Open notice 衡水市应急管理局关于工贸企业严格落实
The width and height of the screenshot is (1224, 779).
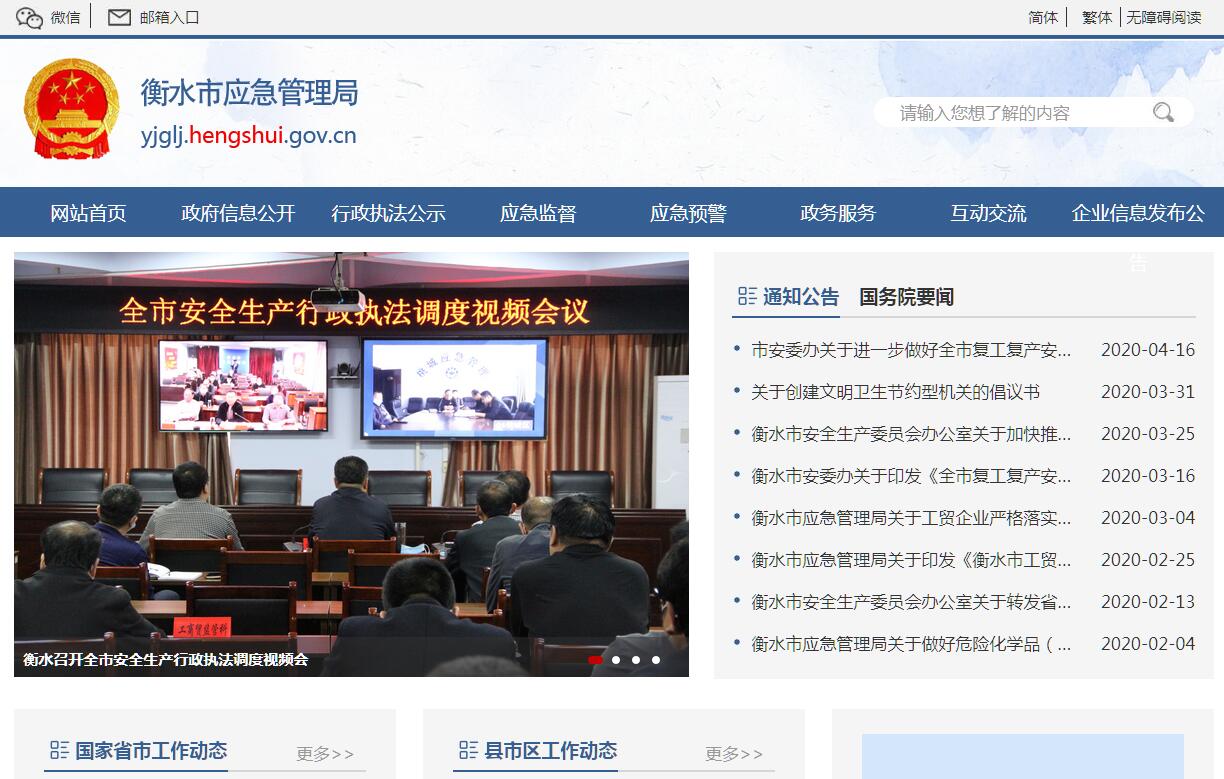(x=911, y=518)
